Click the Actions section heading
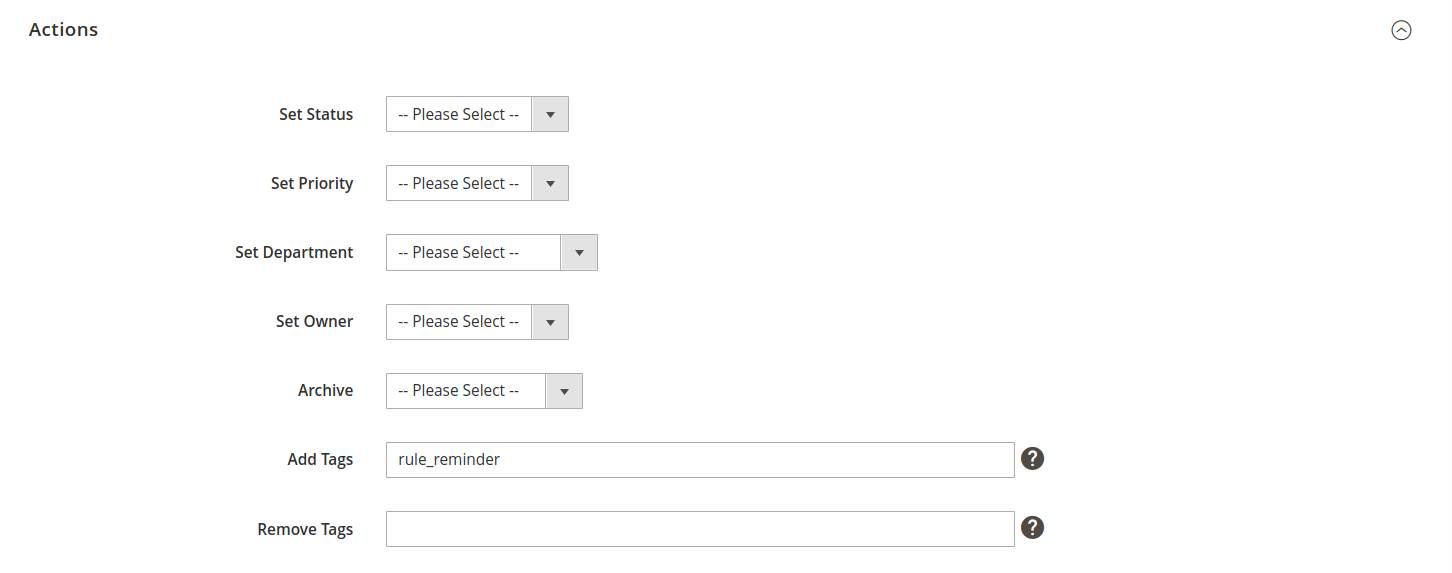This screenshot has width=1452, height=573. coord(64,30)
